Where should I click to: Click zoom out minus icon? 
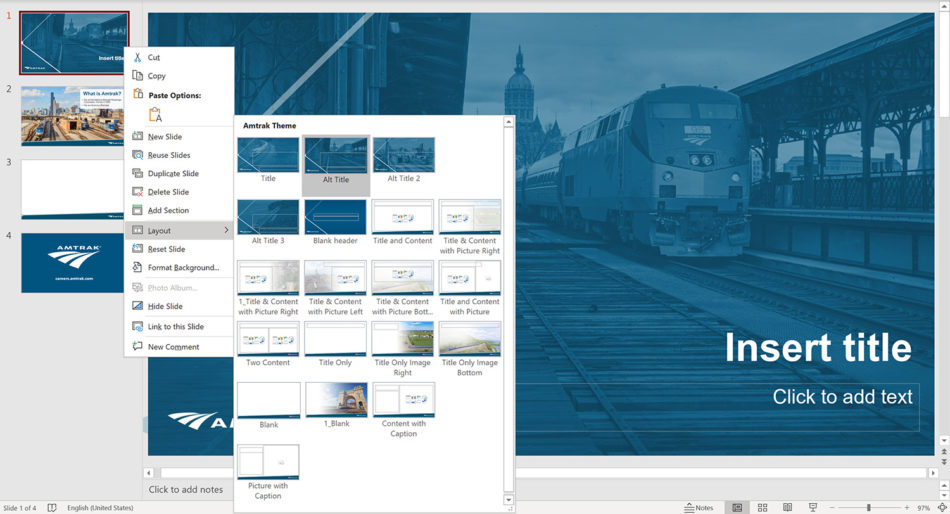click(x=832, y=507)
